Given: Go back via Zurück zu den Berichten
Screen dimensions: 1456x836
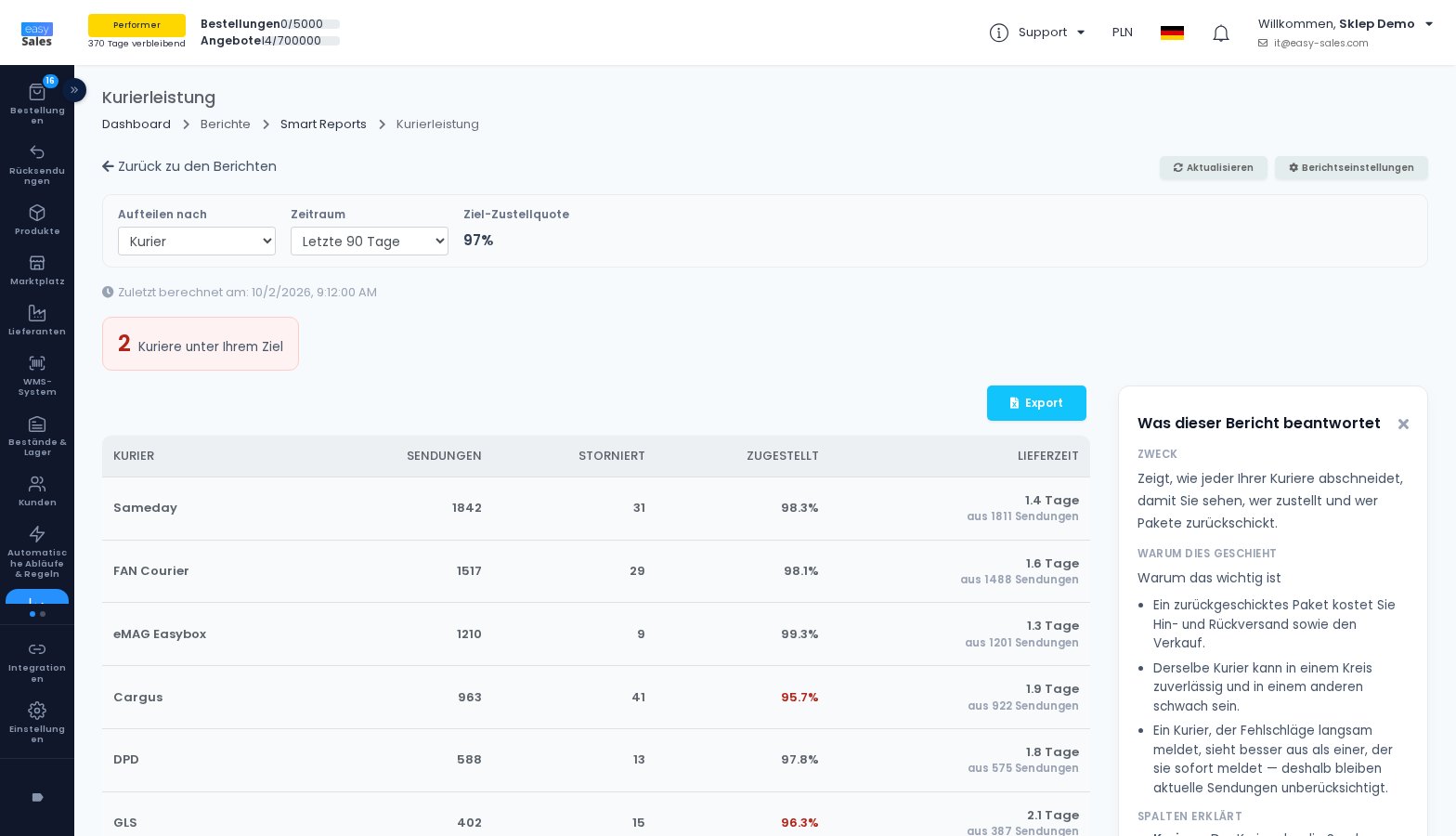Looking at the screenshot, I should (x=189, y=166).
